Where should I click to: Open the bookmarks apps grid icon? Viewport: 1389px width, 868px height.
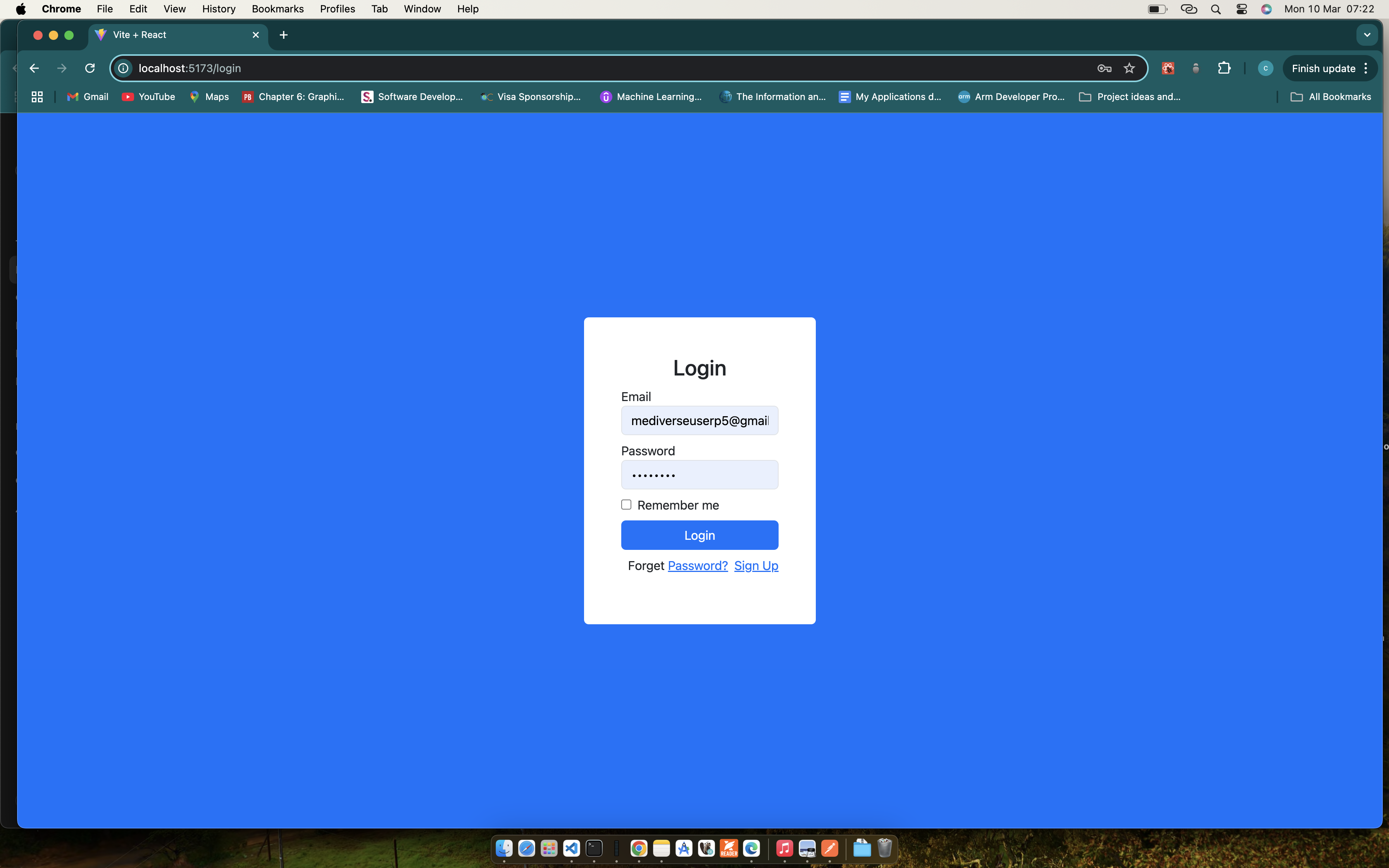tap(37, 97)
